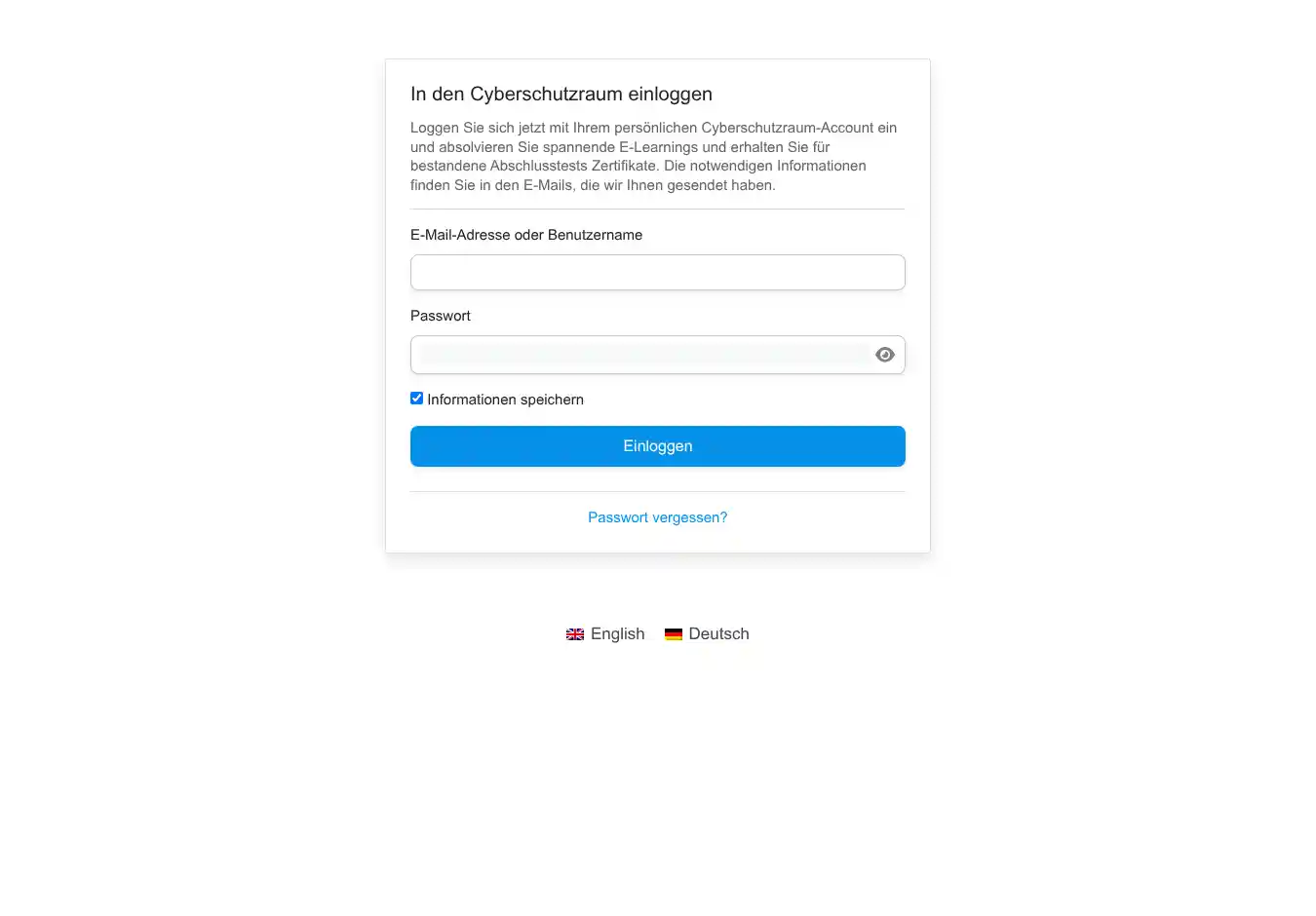Viewport: 1316px width, 916px height.
Task: Click the "Passwort" field label
Action: click(x=441, y=316)
